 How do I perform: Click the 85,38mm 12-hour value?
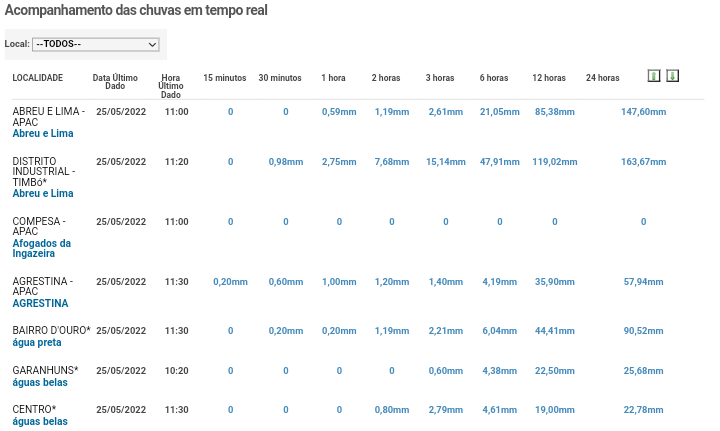coord(555,112)
